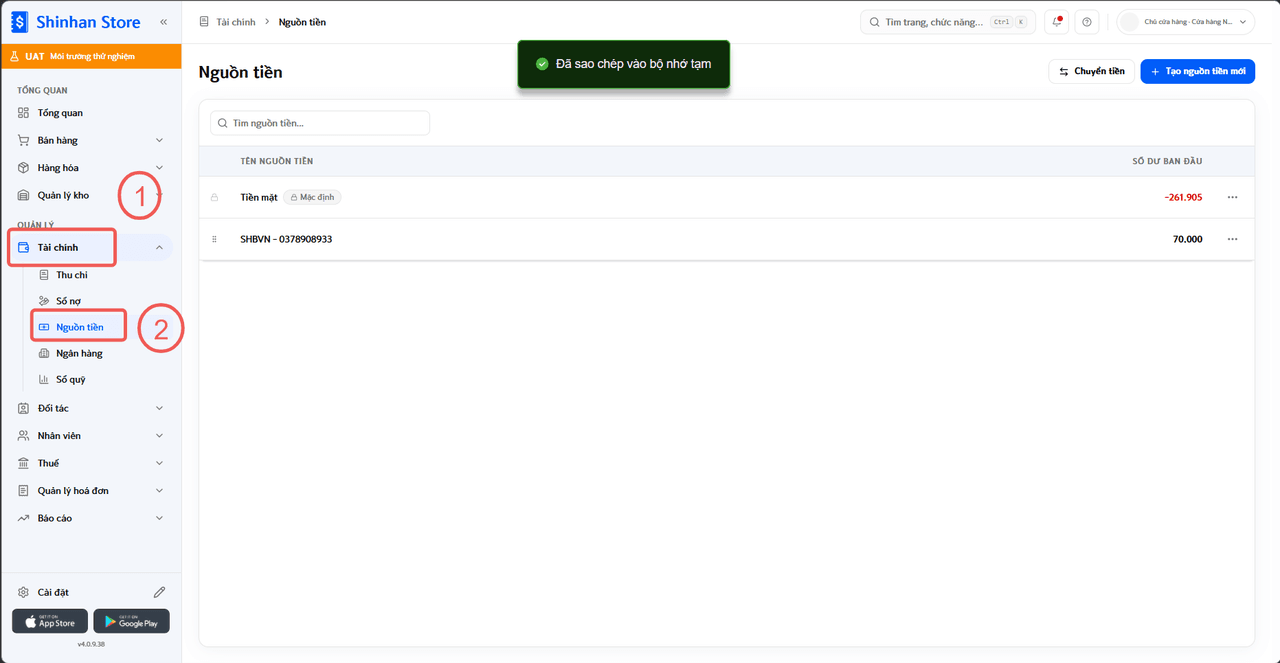This screenshot has width=1280, height=663.
Task: Expand the Quản lý kho menu
Action: (x=91, y=195)
